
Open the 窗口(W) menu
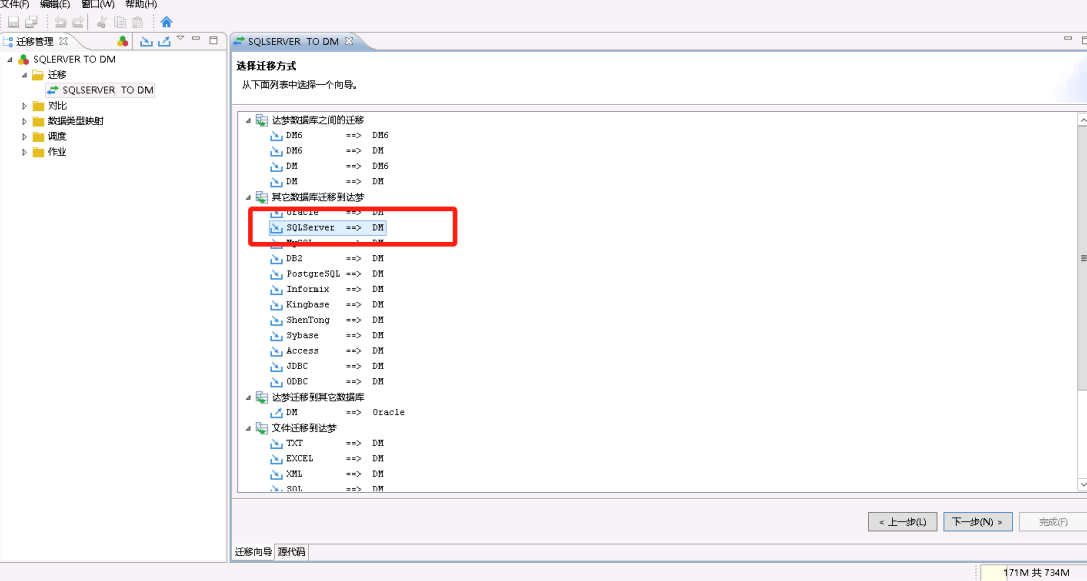pyautogui.click(x=98, y=4)
